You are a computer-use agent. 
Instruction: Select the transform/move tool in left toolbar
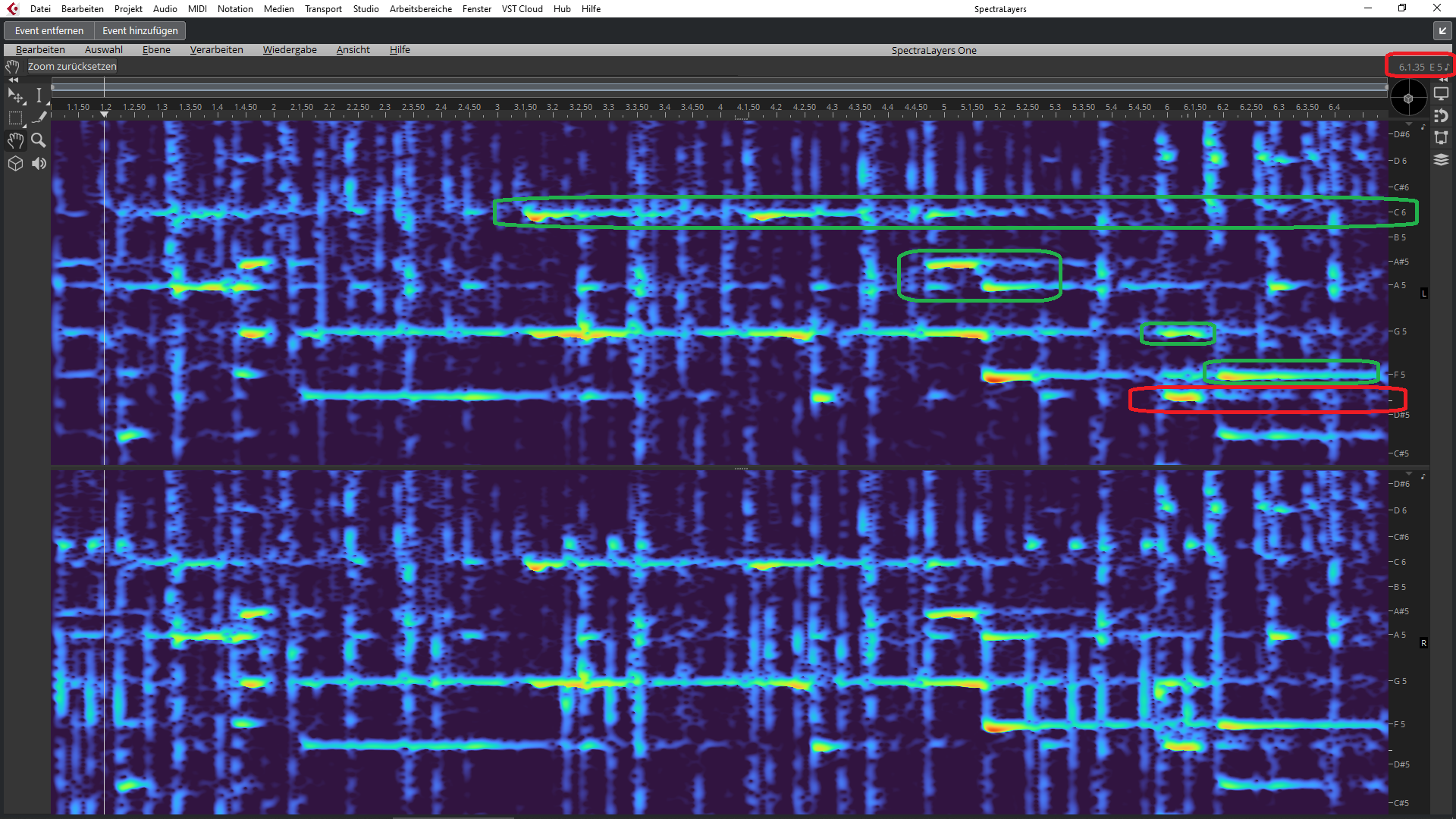point(15,96)
